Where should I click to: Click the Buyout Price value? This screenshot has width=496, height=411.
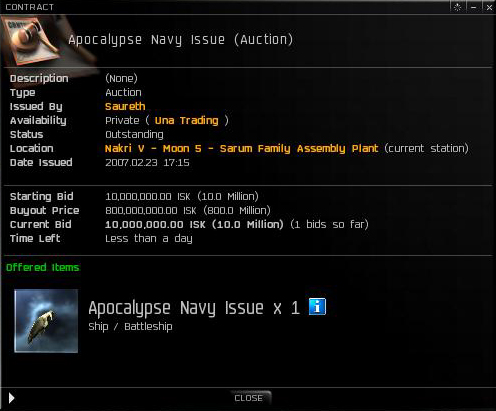click(x=188, y=210)
